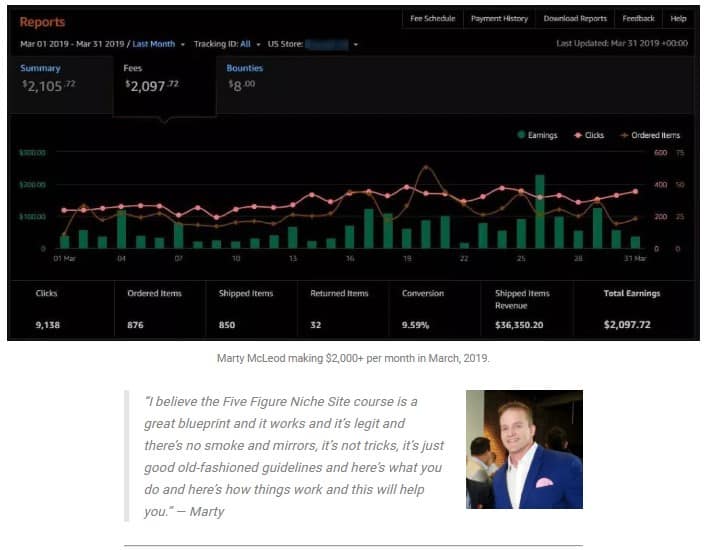Click the Conversion value 9.59%
The image size is (707, 550).
point(415,325)
